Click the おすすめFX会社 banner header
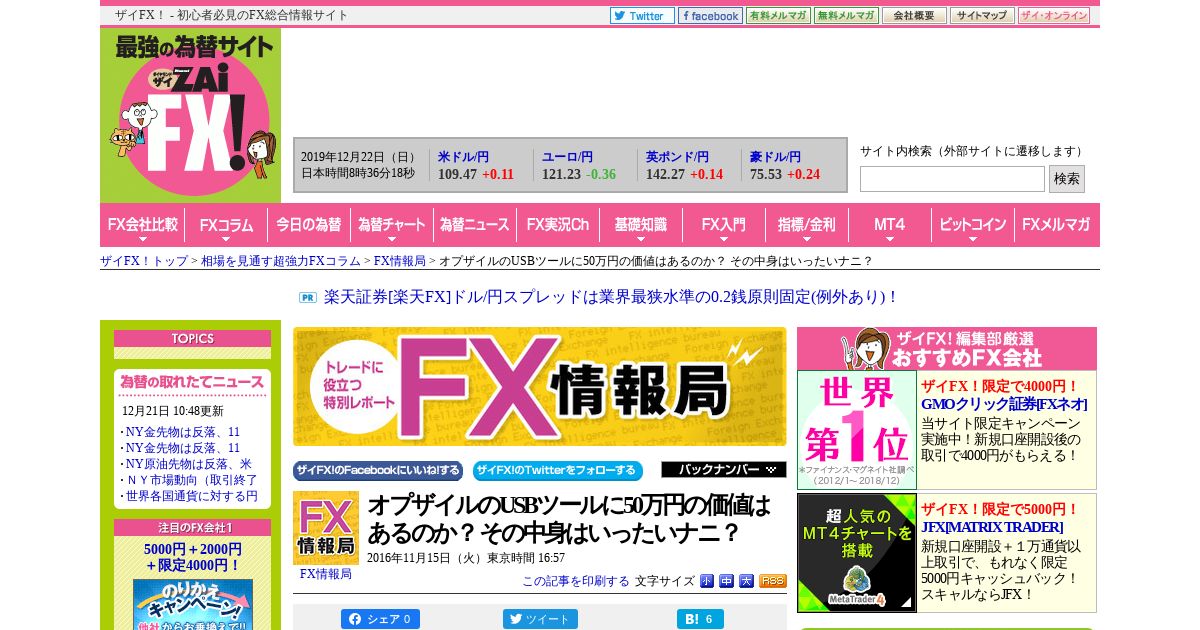Image resolution: width=1200 pixels, height=630 pixels. click(947, 348)
